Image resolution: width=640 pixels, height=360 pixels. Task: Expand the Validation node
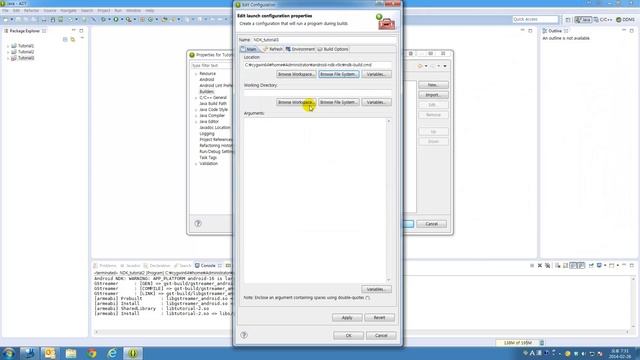pyautogui.click(x=196, y=164)
